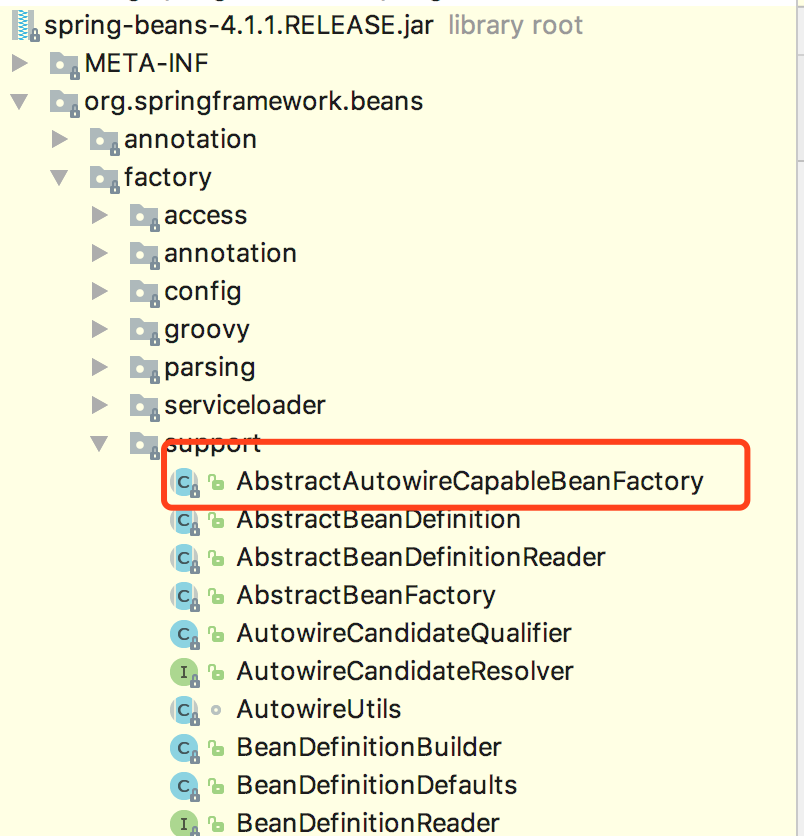The height and width of the screenshot is (836, 804).
Task: Click interface icon of AutowireCandidateResolver
Action: (x=184, y=672)
